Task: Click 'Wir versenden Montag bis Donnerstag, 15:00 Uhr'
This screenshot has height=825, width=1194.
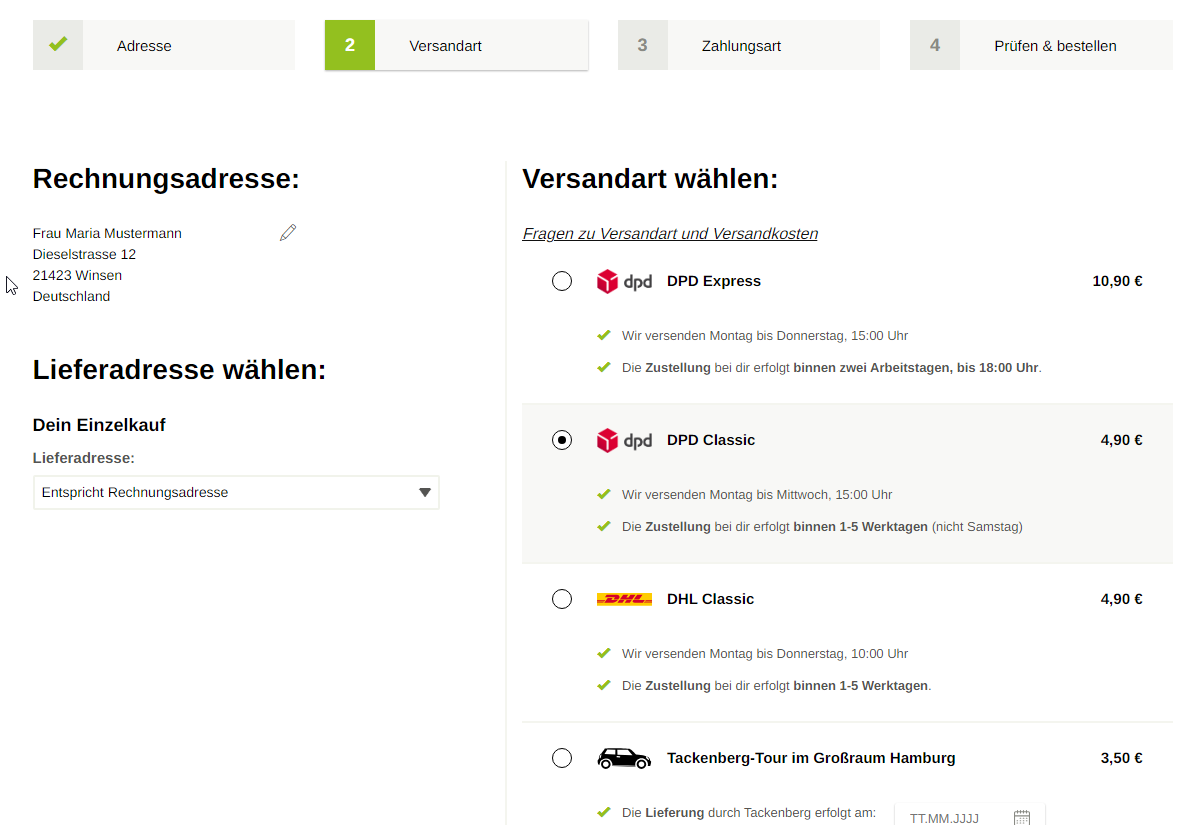Action: pos(765,335)
